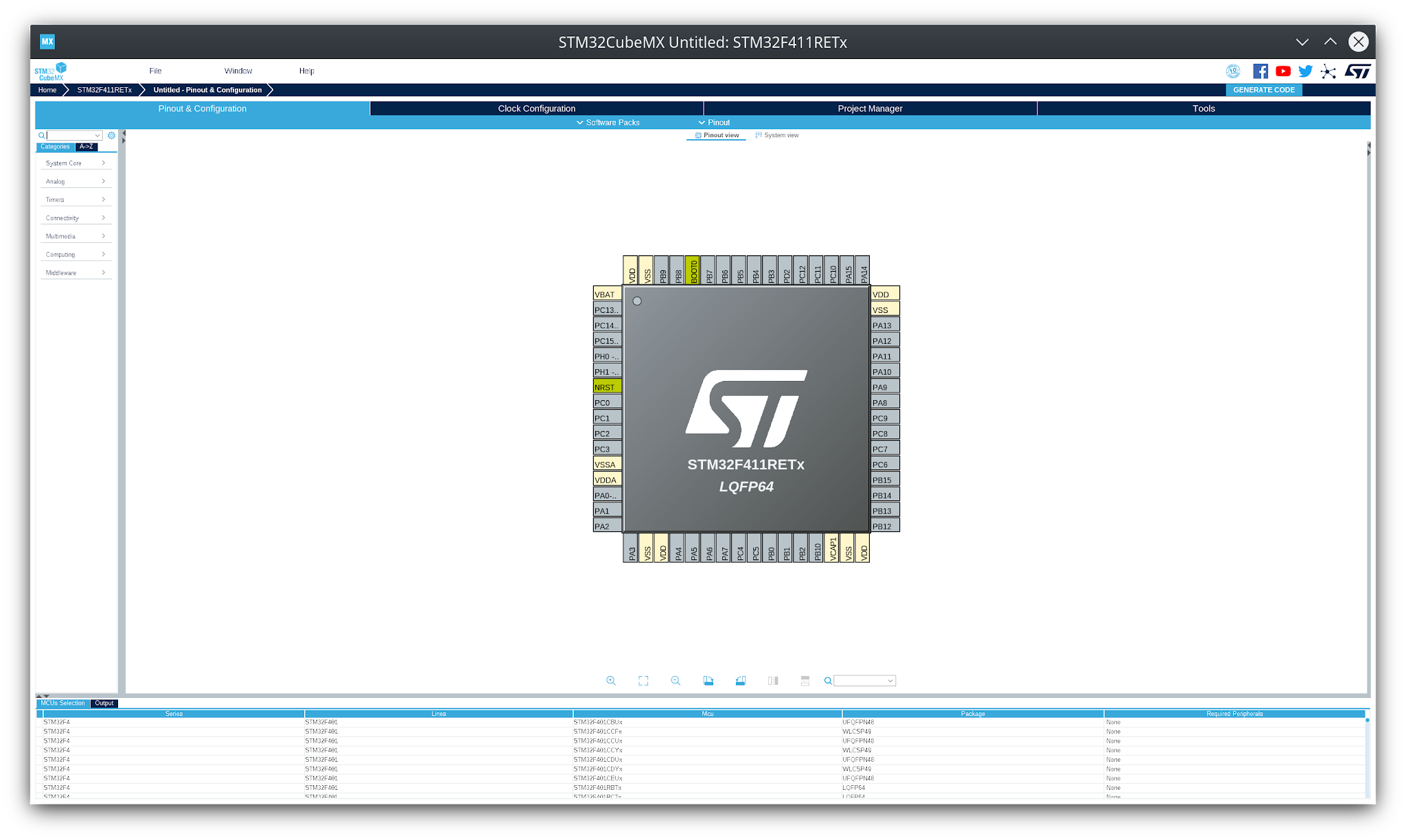Viewport: 1406px width, 840px height.
Task: Open the File menu
Action: pyautogui.click(x=156, y=71)
